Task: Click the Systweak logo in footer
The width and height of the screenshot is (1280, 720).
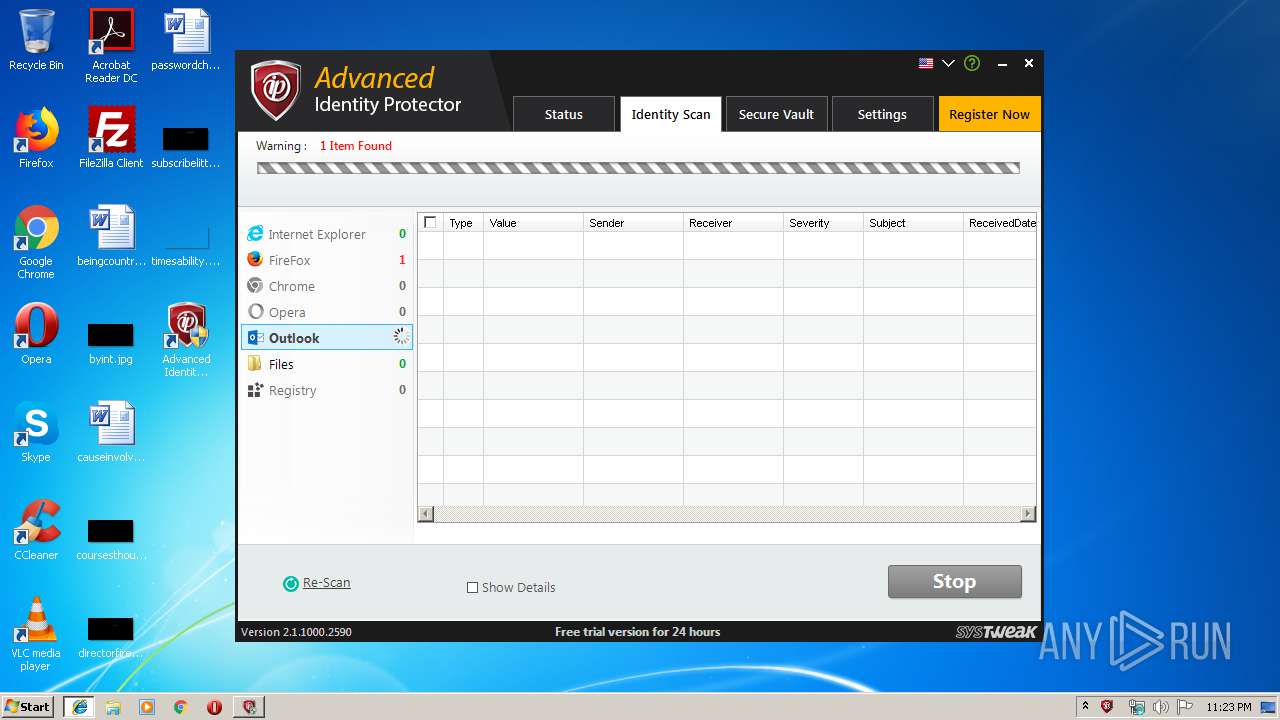Action: pyautogui.click(x=996, y=632)
